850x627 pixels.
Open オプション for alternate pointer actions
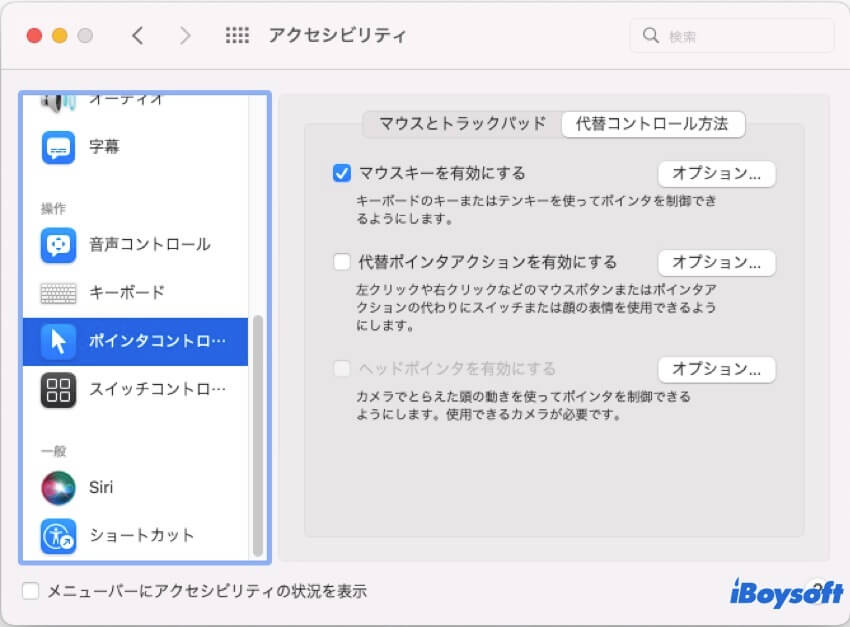[x=716, y=262]
